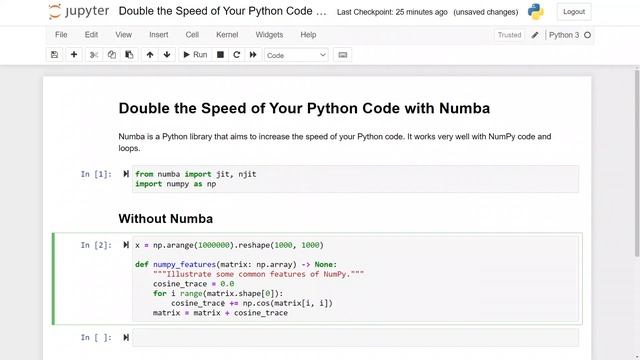Viewport: 640px width, 360px height.
Task: Click the Python logo icon
Action: (x=536, y=12)
